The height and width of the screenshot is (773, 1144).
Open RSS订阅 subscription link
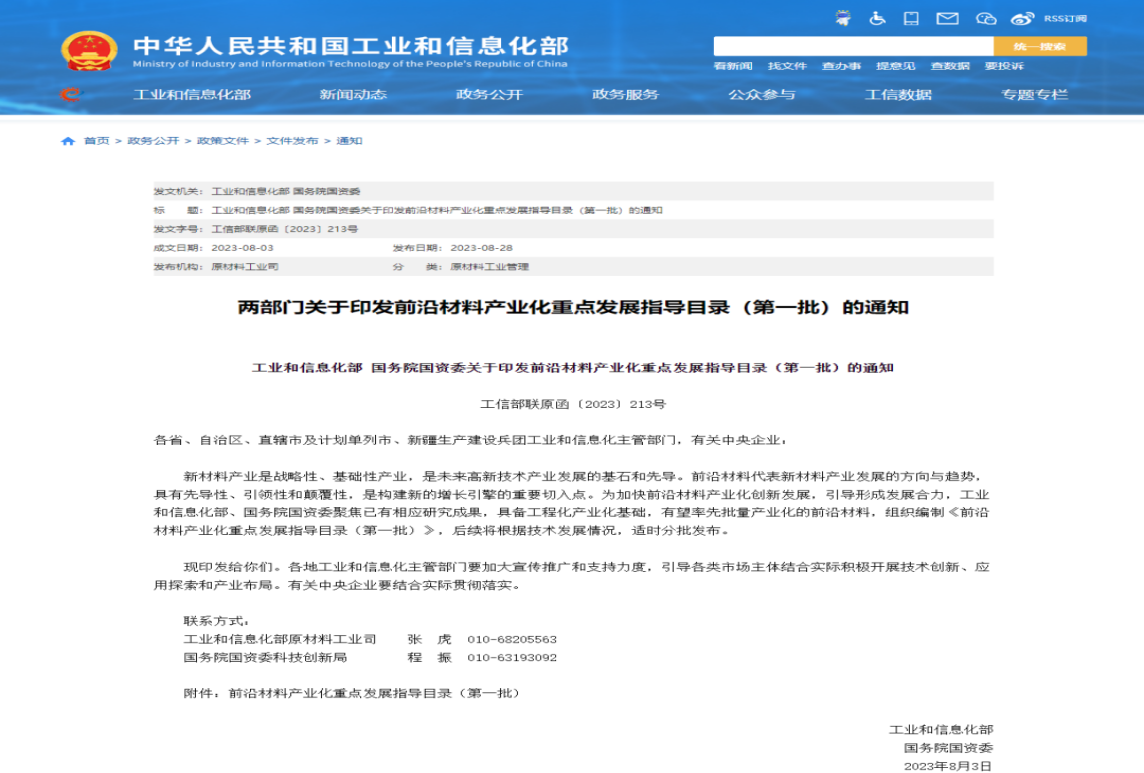click(x=1065, y=18)
